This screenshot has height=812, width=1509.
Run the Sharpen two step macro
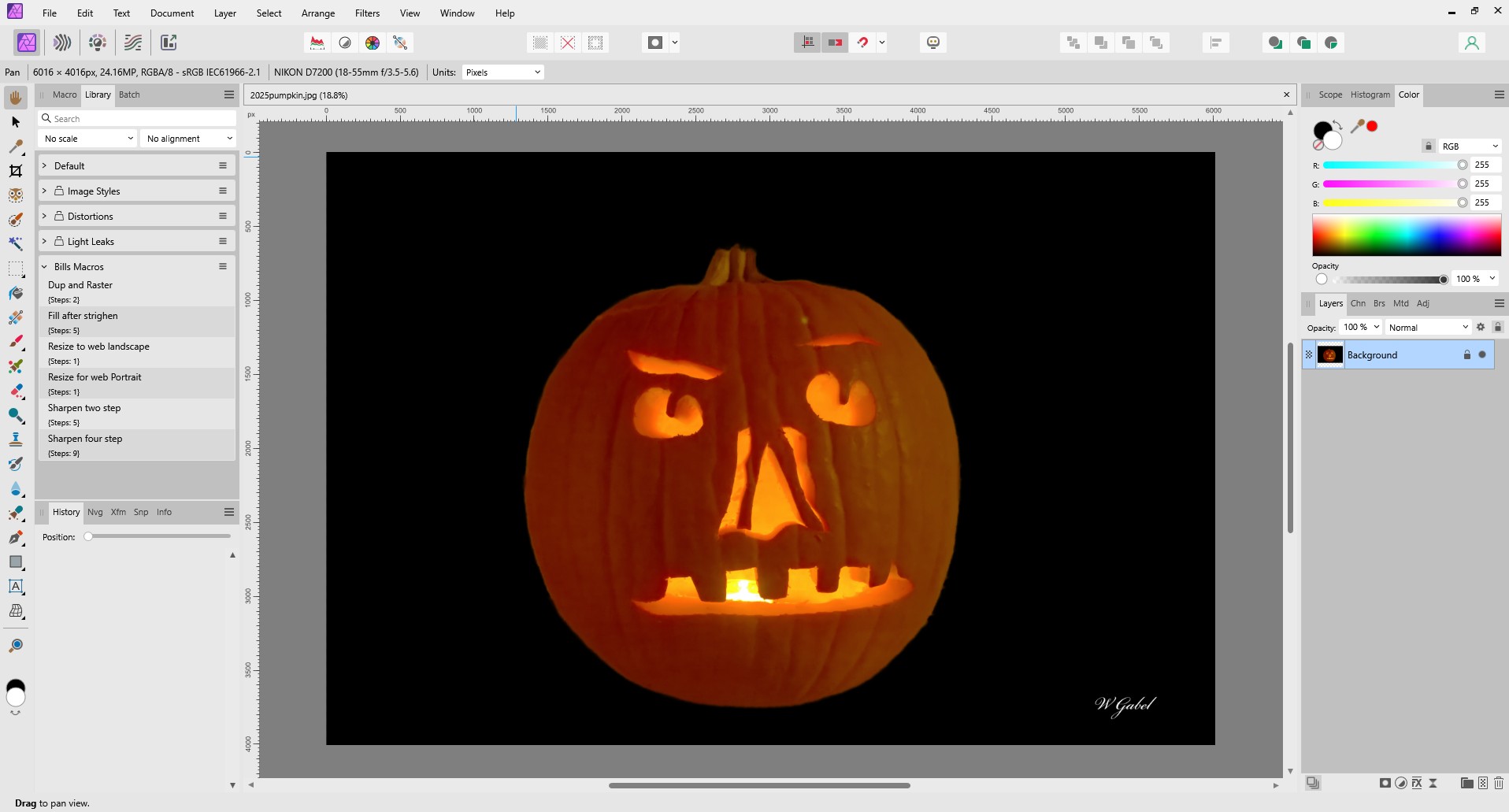(x=84, y=408)
